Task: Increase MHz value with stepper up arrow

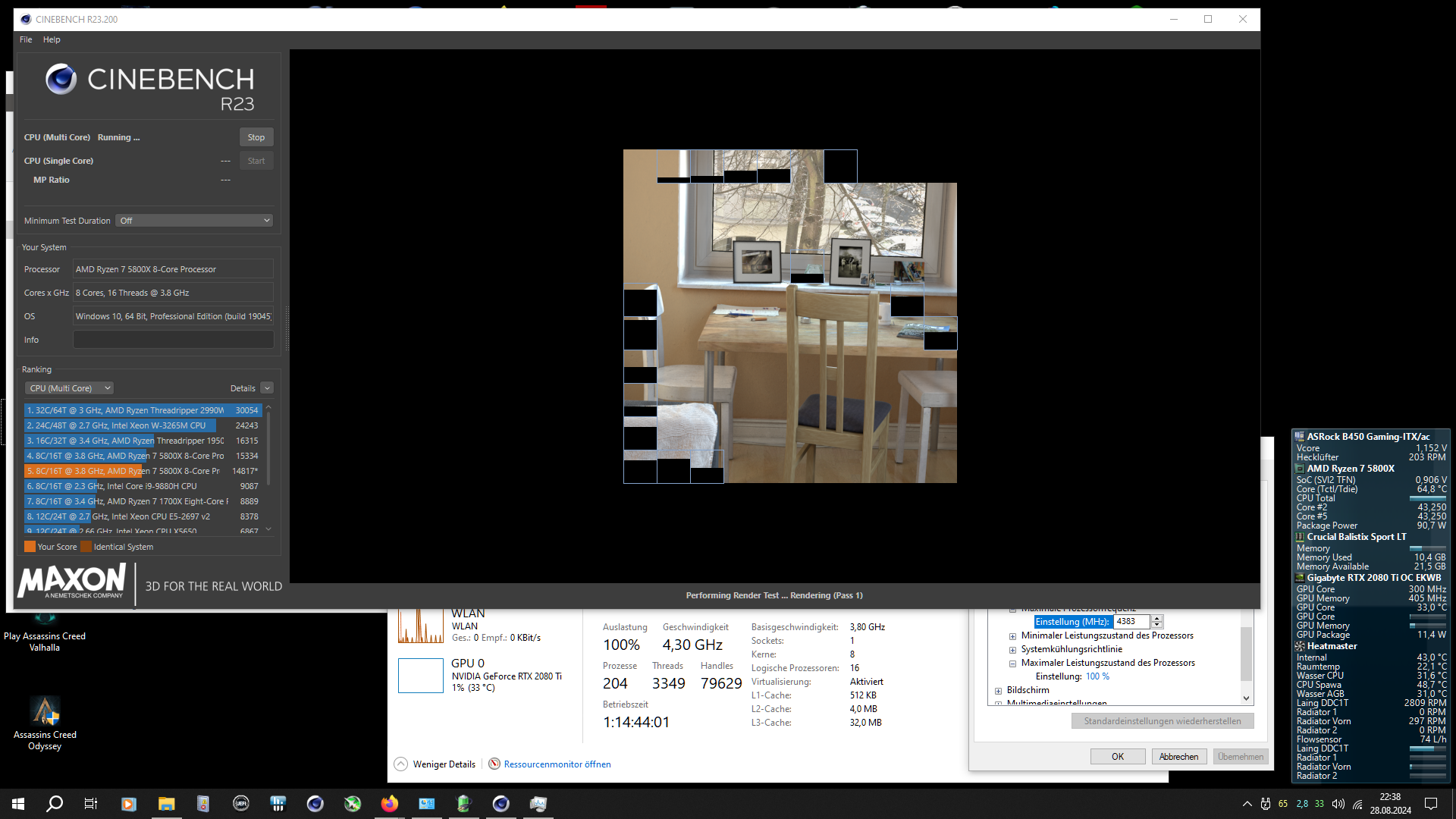Action: click(x=1157, y=618)
